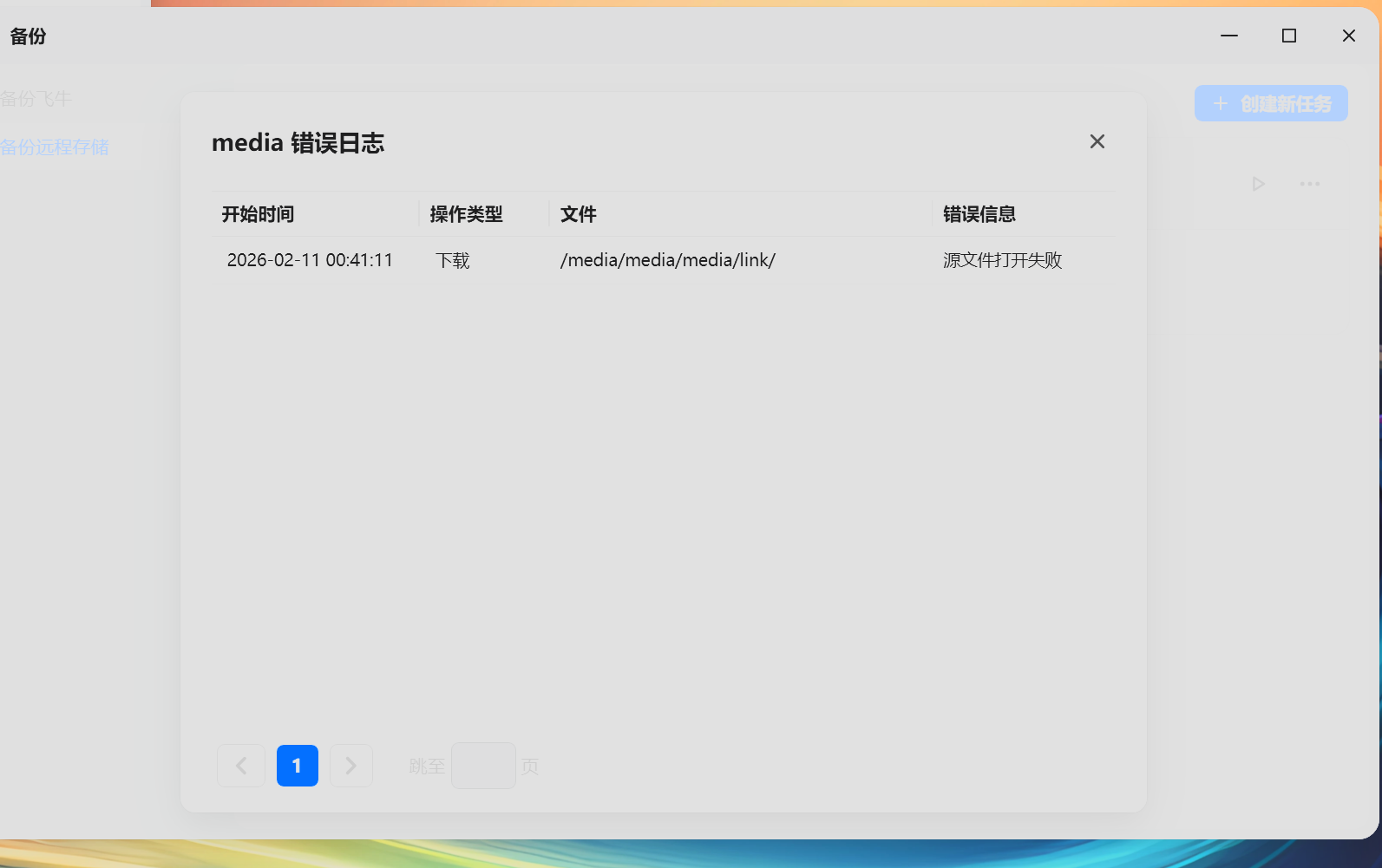Close the media error log dialog

tap(1097, 141)
